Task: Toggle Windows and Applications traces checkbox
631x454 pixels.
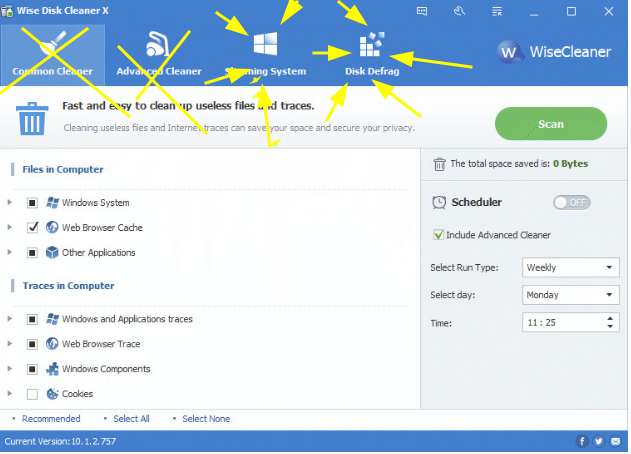Action: 32,320
